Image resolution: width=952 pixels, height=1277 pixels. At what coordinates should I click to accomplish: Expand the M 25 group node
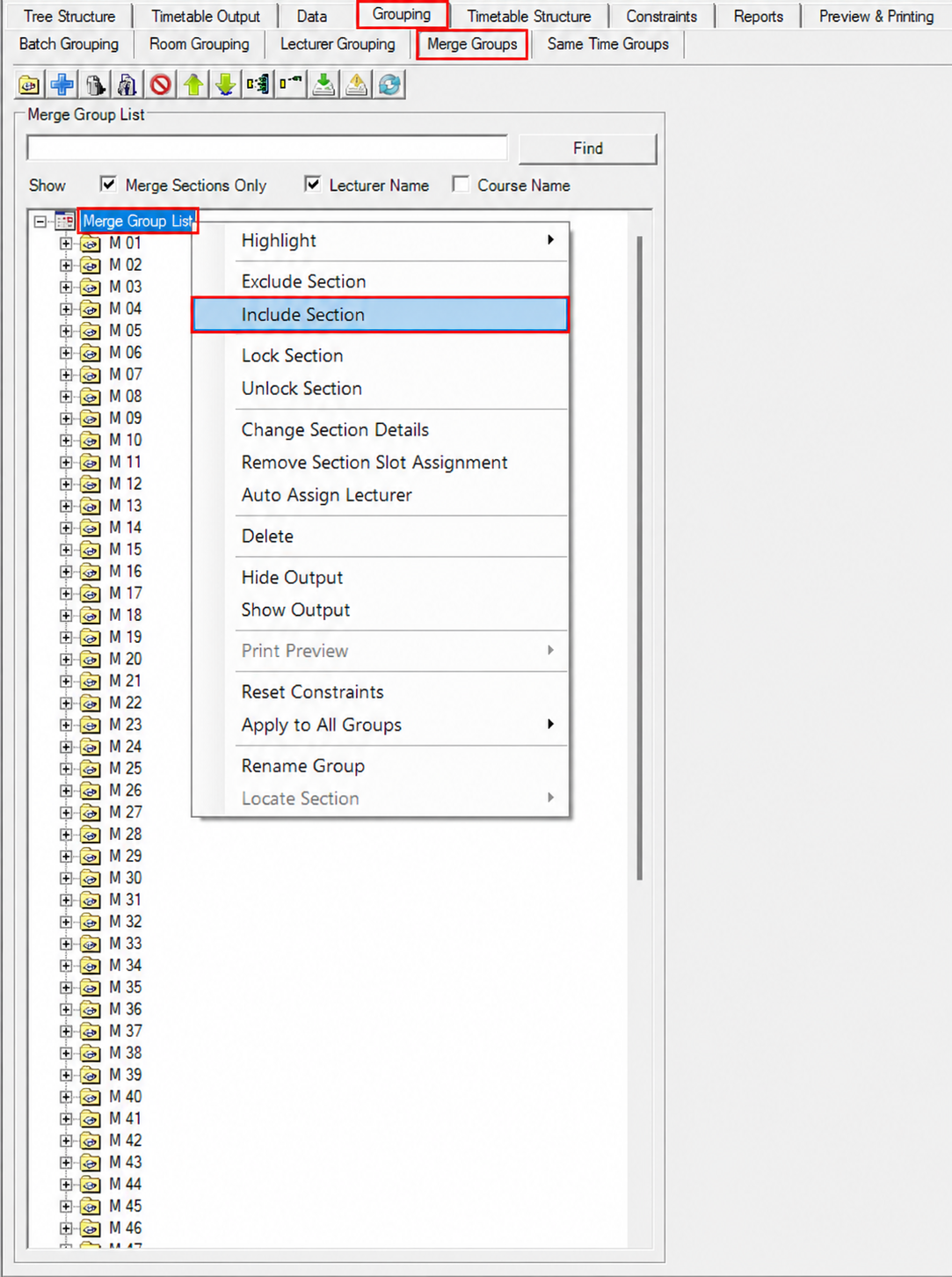click(x=66, y=769)
